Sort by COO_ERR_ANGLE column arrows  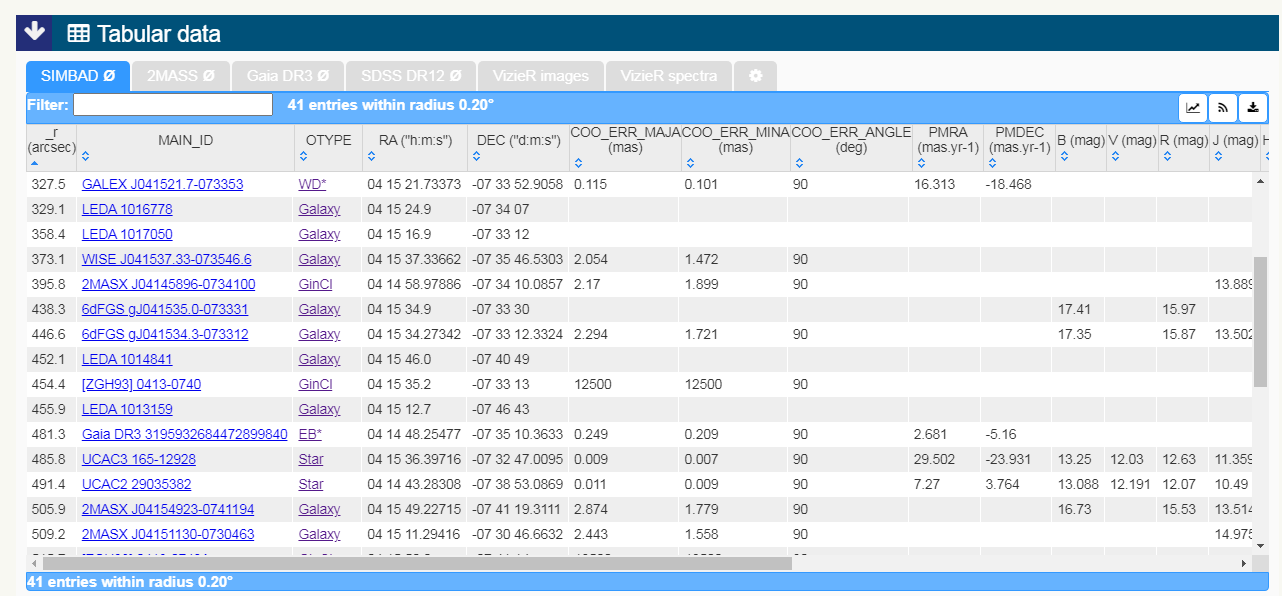798,162
